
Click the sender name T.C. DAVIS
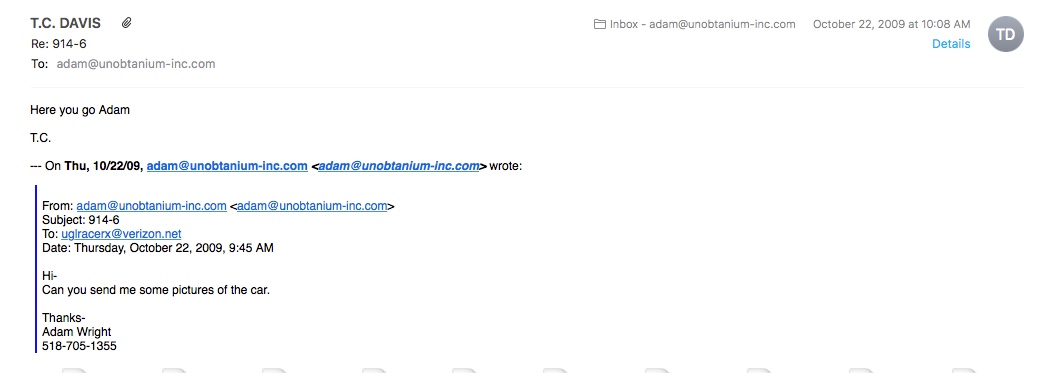click(x=66, y=23)
